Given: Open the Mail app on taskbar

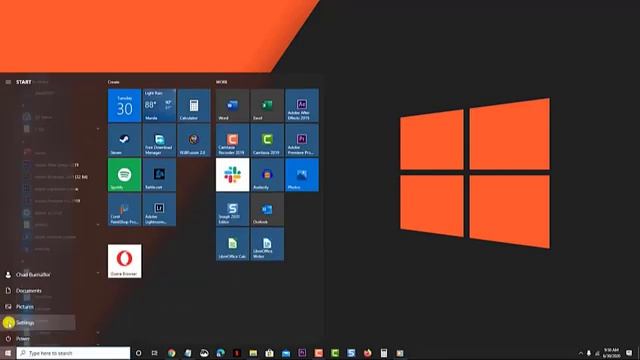Looking at the screenshot, I should coord(286,353).
